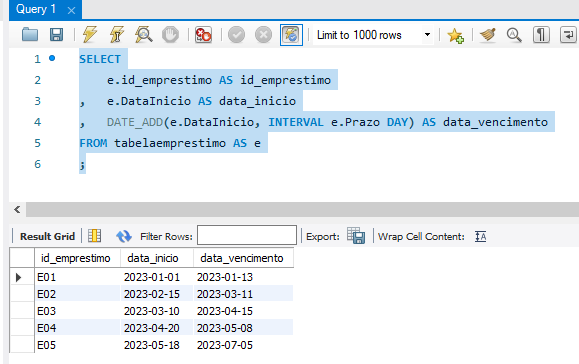Viewport: 579px width, 364px height.
Task: Beautify query with broom icon
Action: point(487,35)
